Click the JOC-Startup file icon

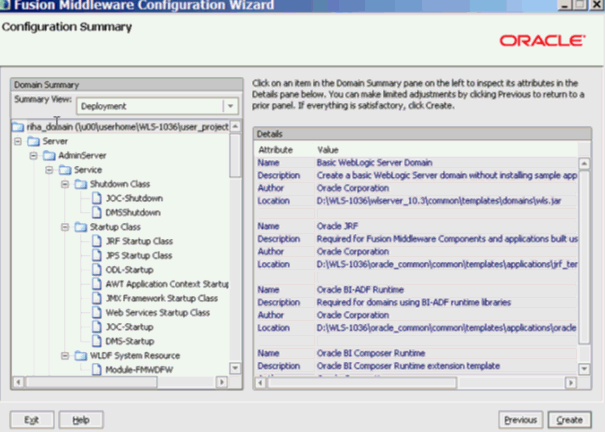pyautogui.click(x=97, y=327)
